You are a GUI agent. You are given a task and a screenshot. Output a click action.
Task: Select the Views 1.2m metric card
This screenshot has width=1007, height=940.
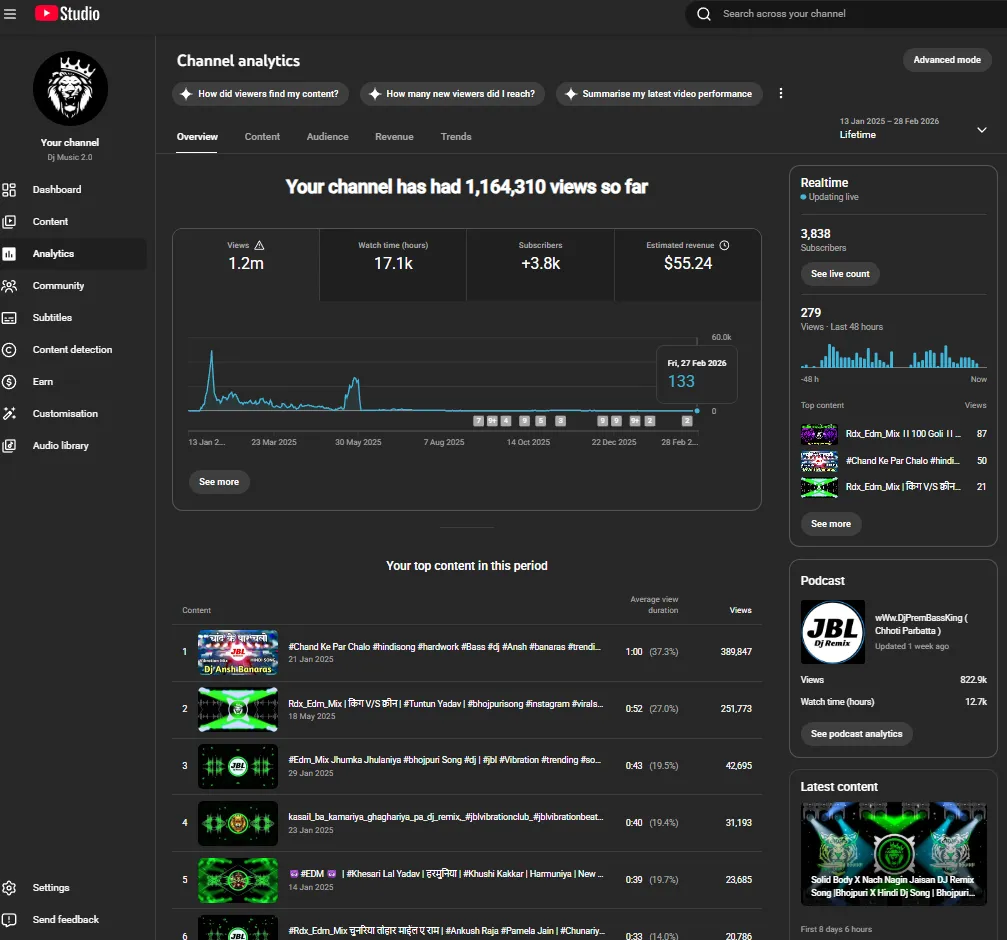(246, 265)
